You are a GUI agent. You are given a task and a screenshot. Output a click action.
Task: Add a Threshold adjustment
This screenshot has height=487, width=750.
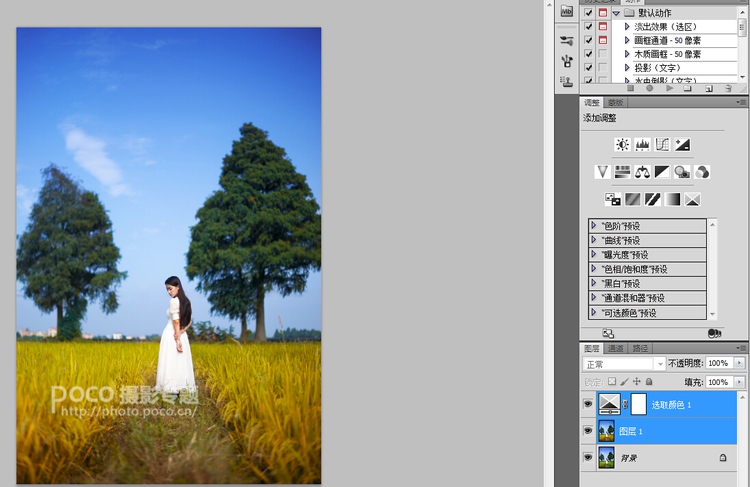point(652,199)
